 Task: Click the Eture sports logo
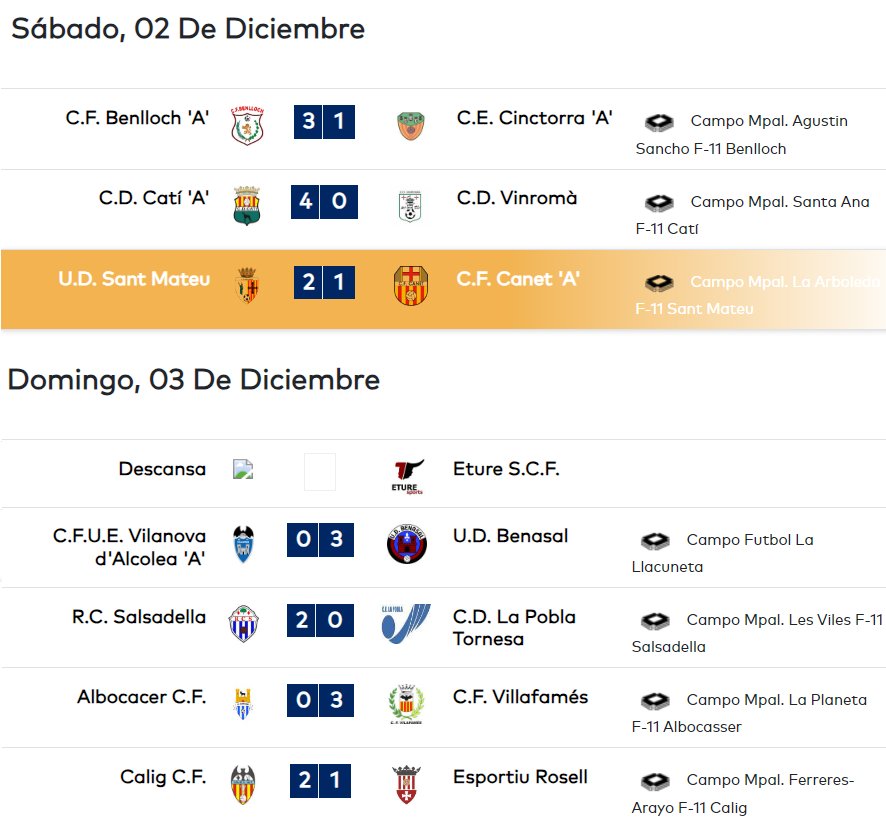point(407,476)
